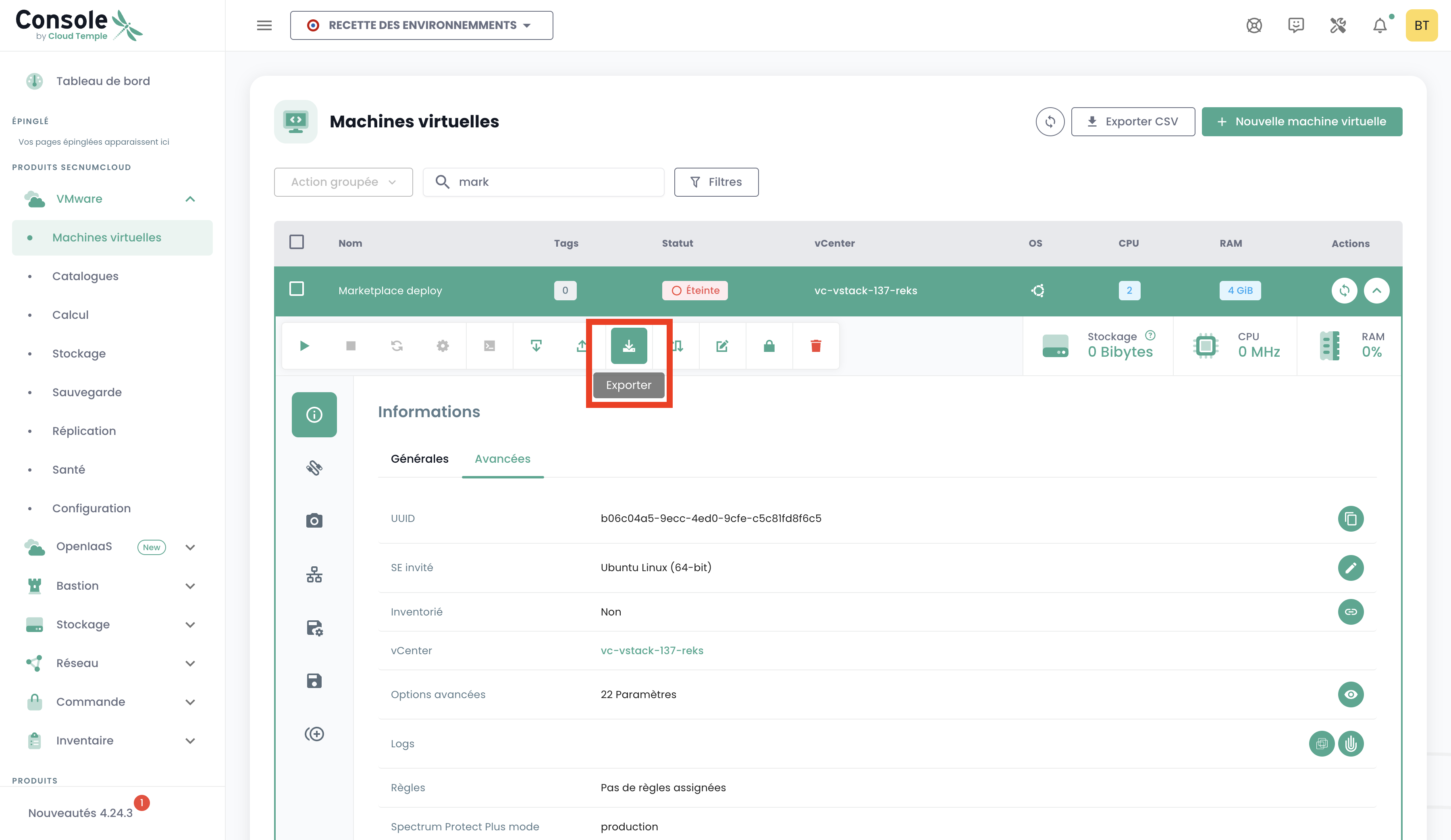The image size is (1451, 840).
Task: Click the power on play icon
Action: (x=305, y=345)
